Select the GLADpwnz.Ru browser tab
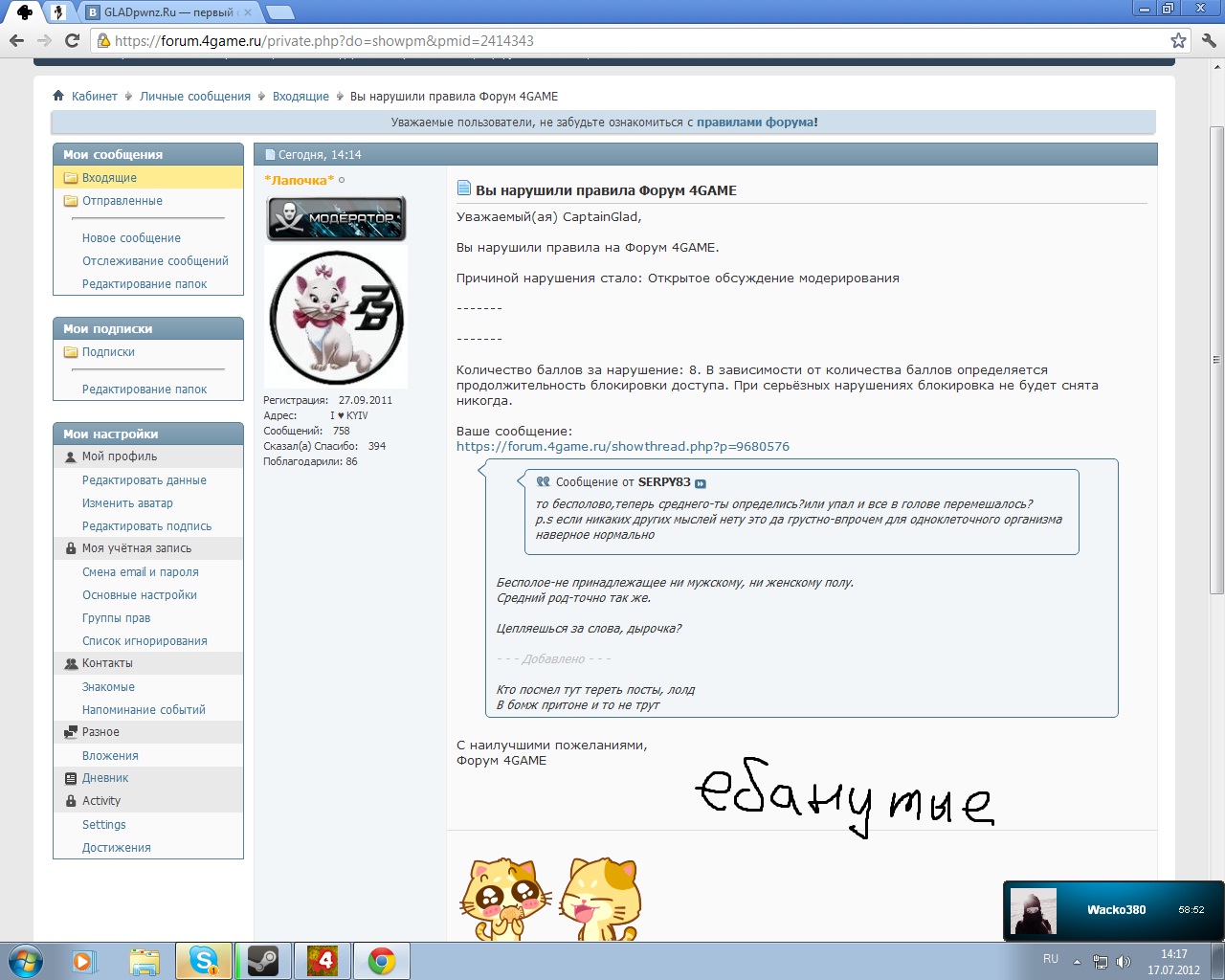1225x980 pixels. (167, 12)
